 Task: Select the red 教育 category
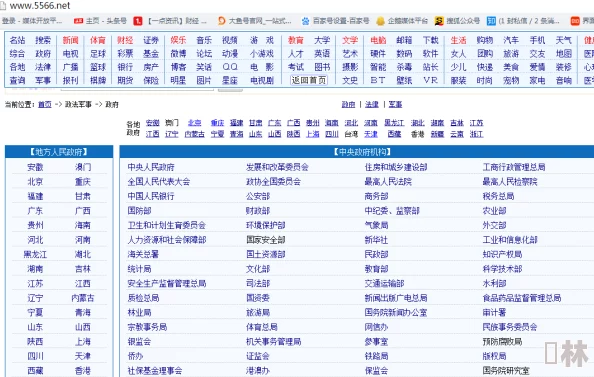(295, 40)
